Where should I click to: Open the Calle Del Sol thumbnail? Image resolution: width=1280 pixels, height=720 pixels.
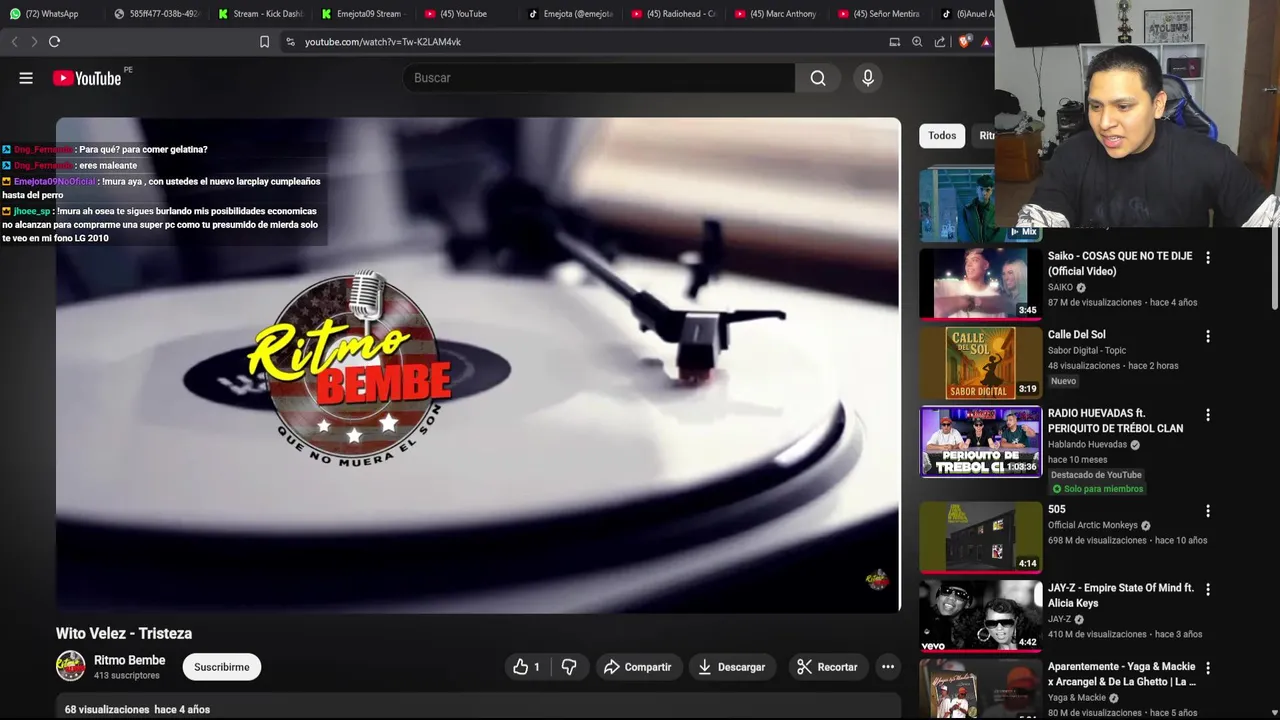(981, 362)
